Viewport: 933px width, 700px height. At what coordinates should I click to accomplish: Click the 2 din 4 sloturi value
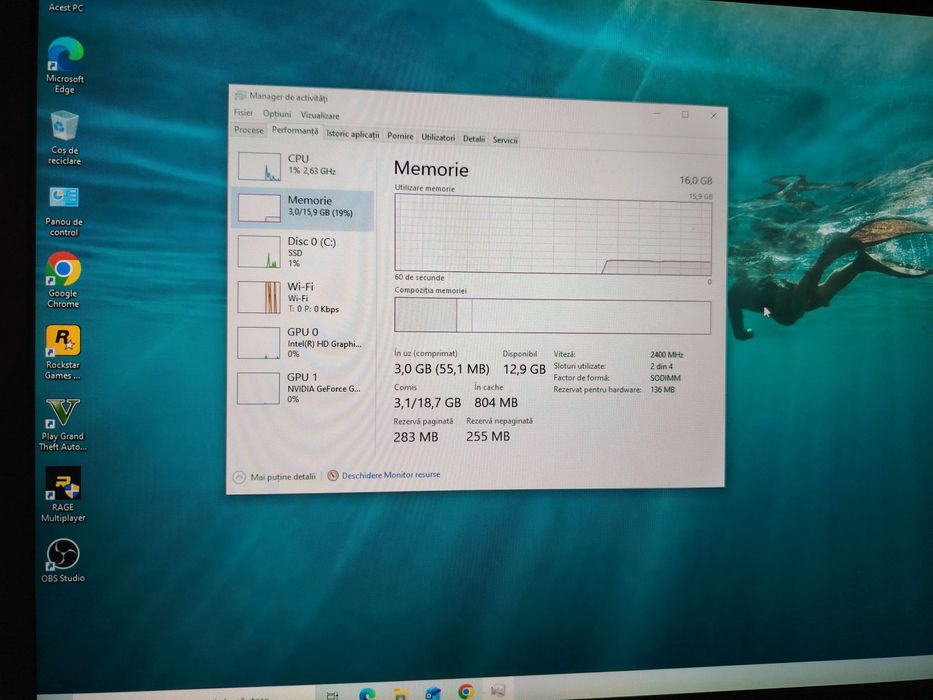coord(661,366)
